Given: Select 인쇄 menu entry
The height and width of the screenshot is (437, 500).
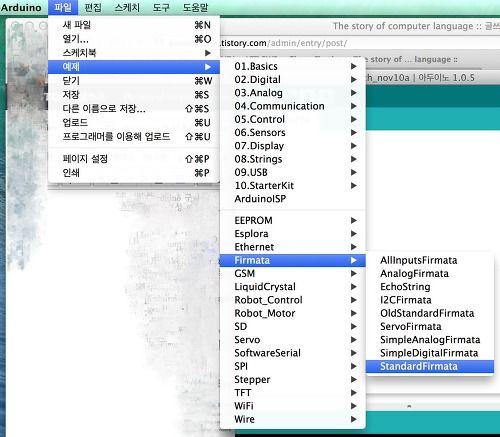Looking at the screenshot, I should (134, 173).
